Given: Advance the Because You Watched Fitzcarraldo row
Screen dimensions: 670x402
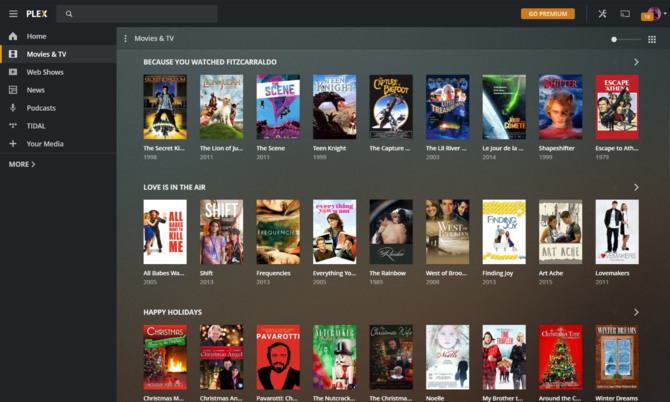Looking at the screenshot, I should [x=636, y=62].
